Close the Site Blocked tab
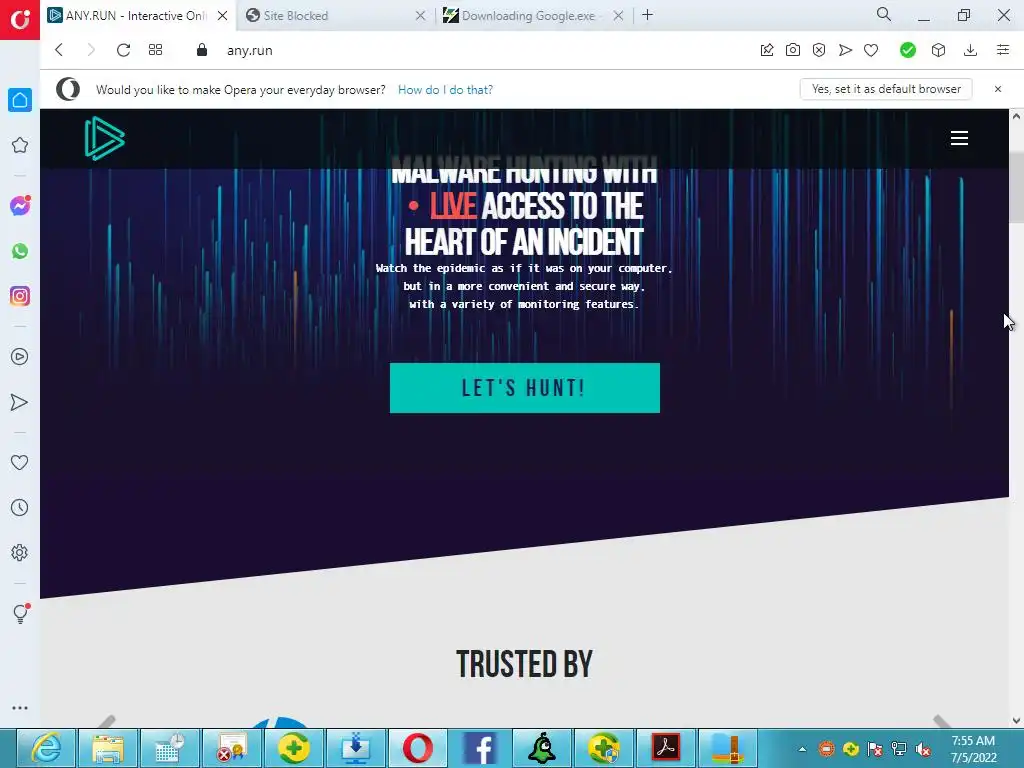 421,16
